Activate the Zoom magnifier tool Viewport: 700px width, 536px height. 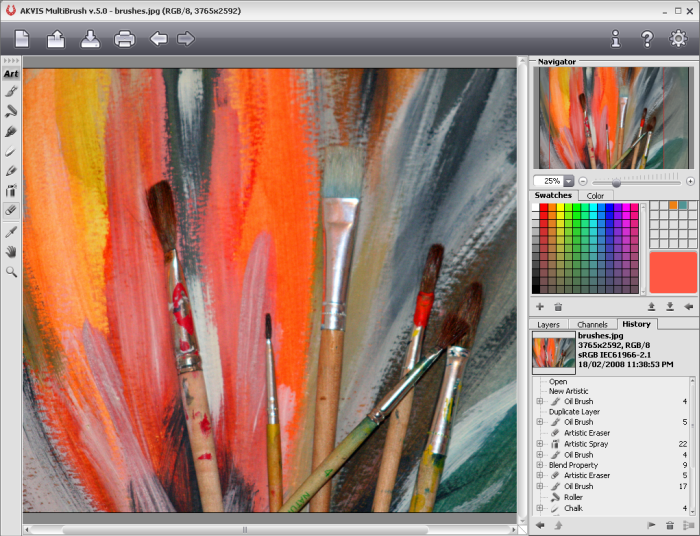point(11,271)
